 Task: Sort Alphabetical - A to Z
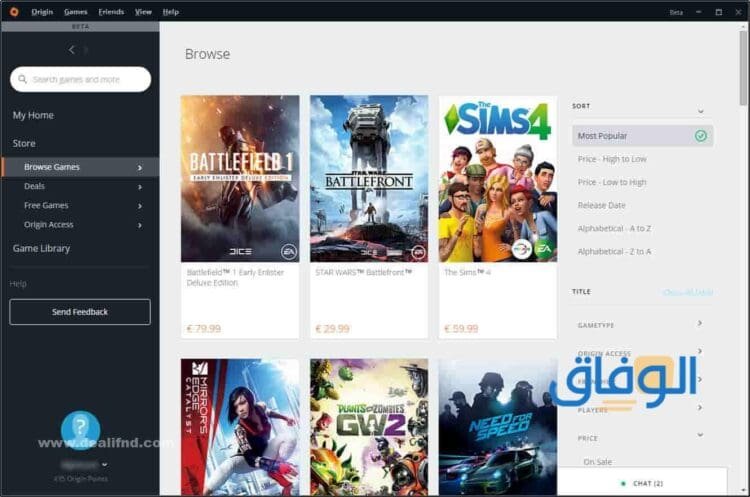pos(614,228)
